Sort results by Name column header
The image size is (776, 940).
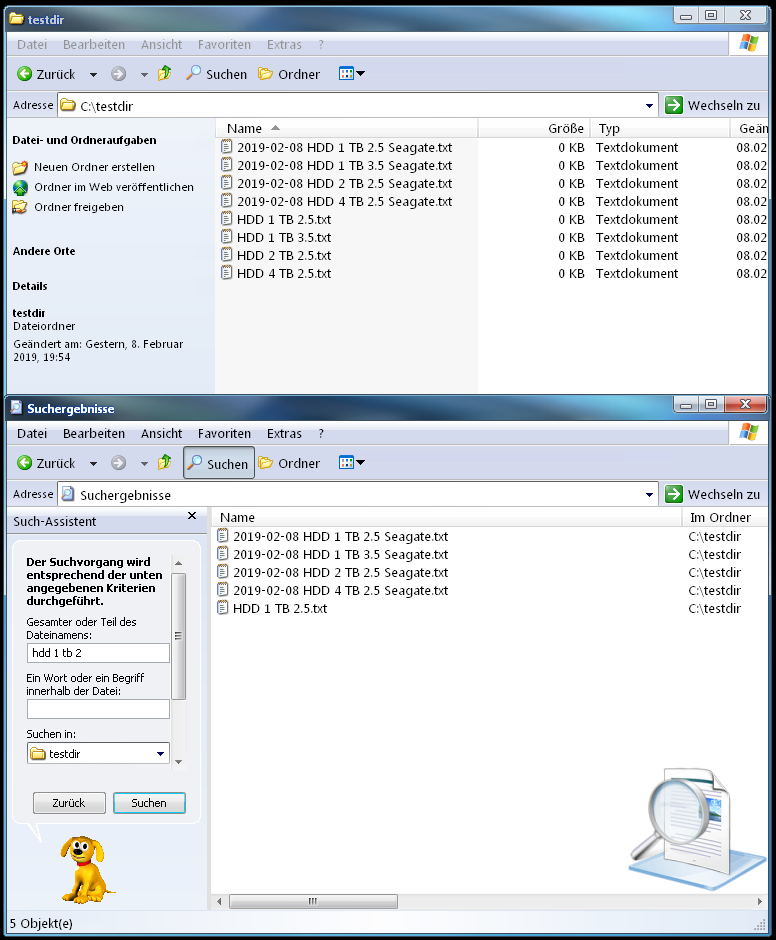point(447,517)
